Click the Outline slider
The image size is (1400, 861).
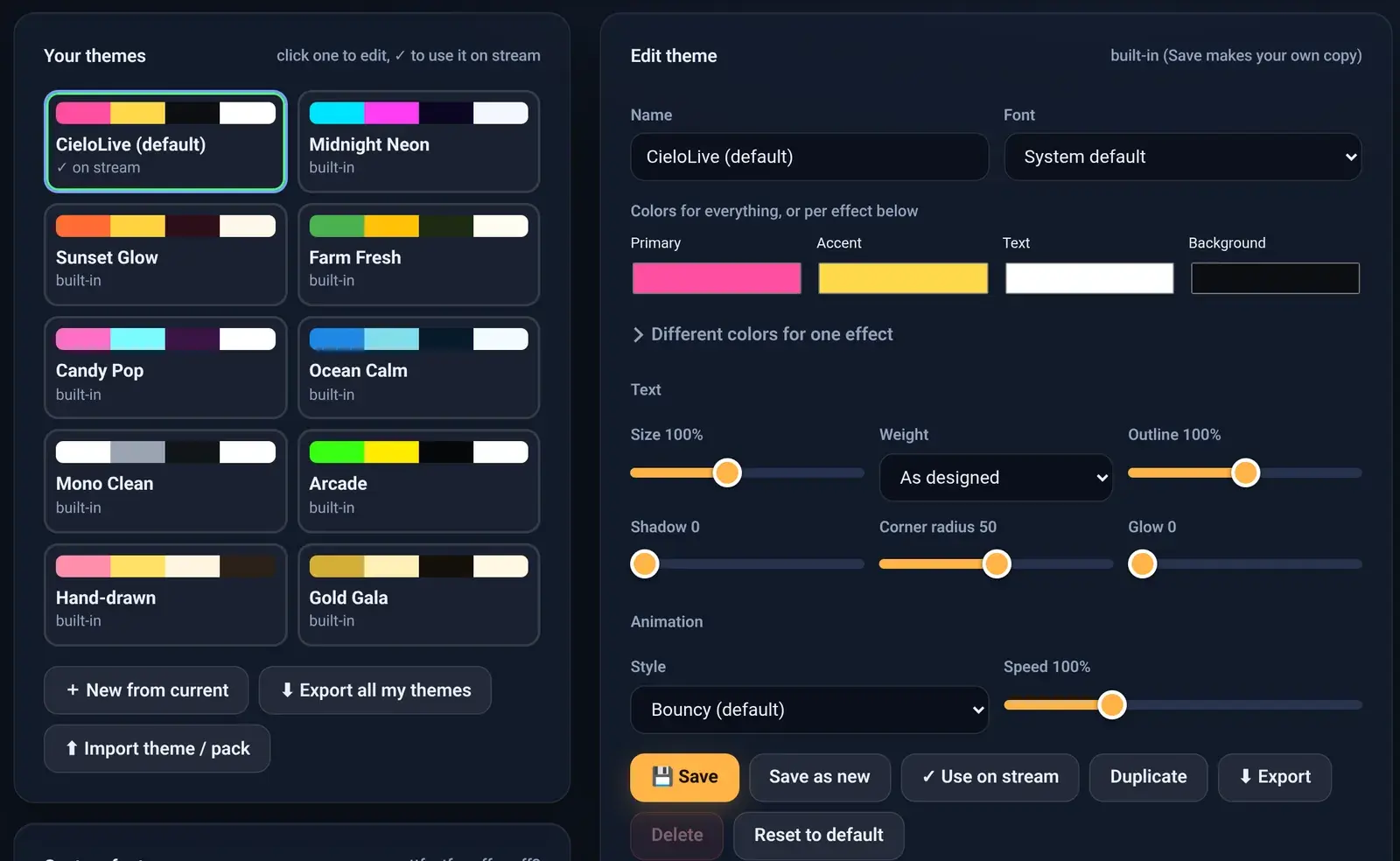tap(1245, 472)
